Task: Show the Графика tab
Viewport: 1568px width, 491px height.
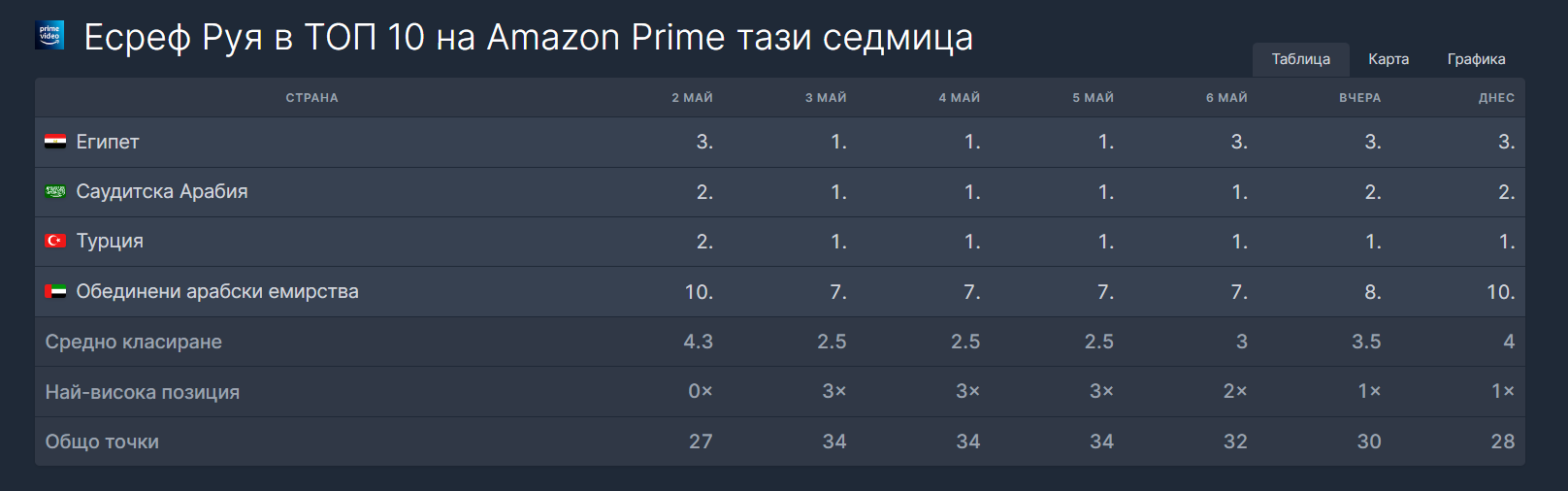Action: click(1476, 59)
